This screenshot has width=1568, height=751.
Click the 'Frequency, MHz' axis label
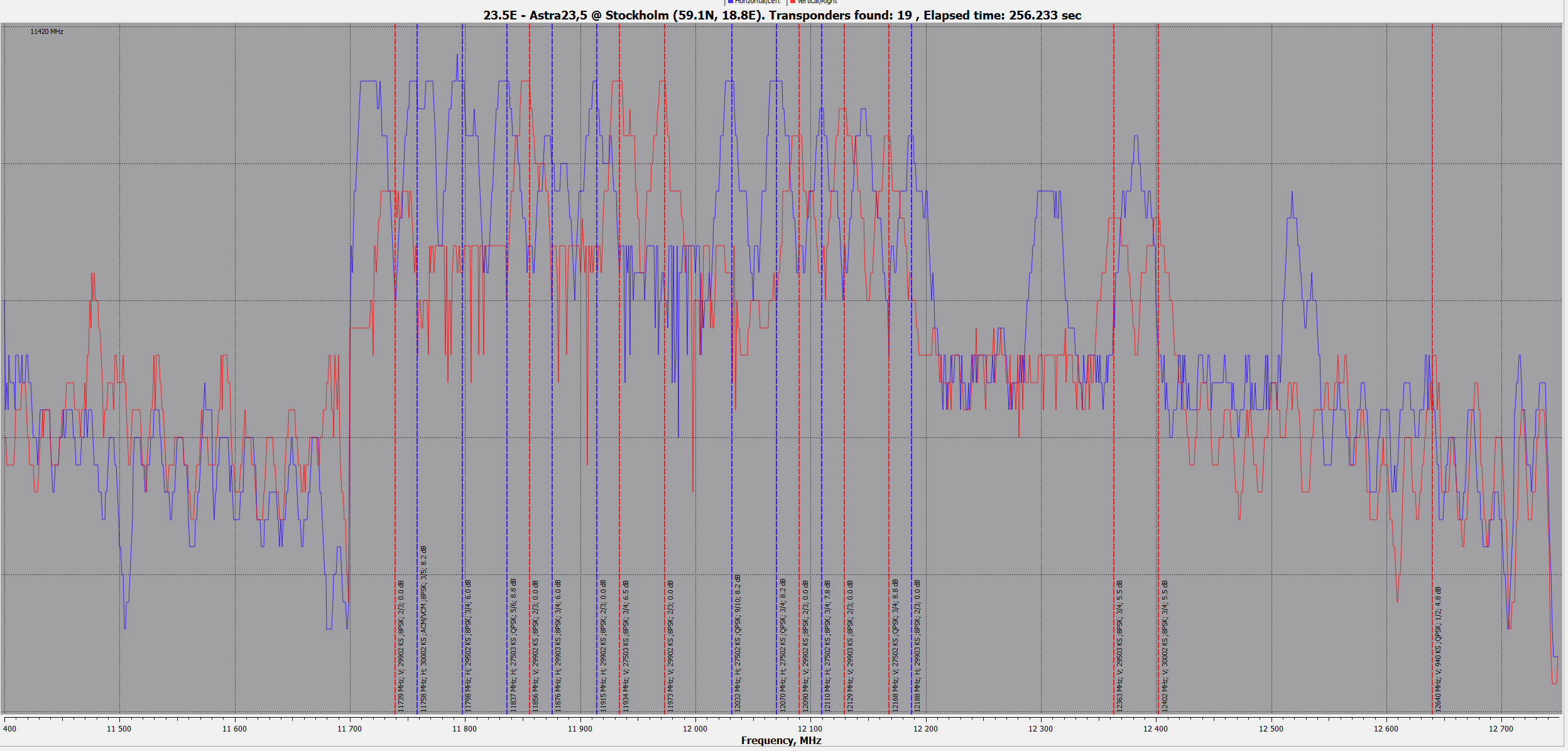[x=781, y=740]
